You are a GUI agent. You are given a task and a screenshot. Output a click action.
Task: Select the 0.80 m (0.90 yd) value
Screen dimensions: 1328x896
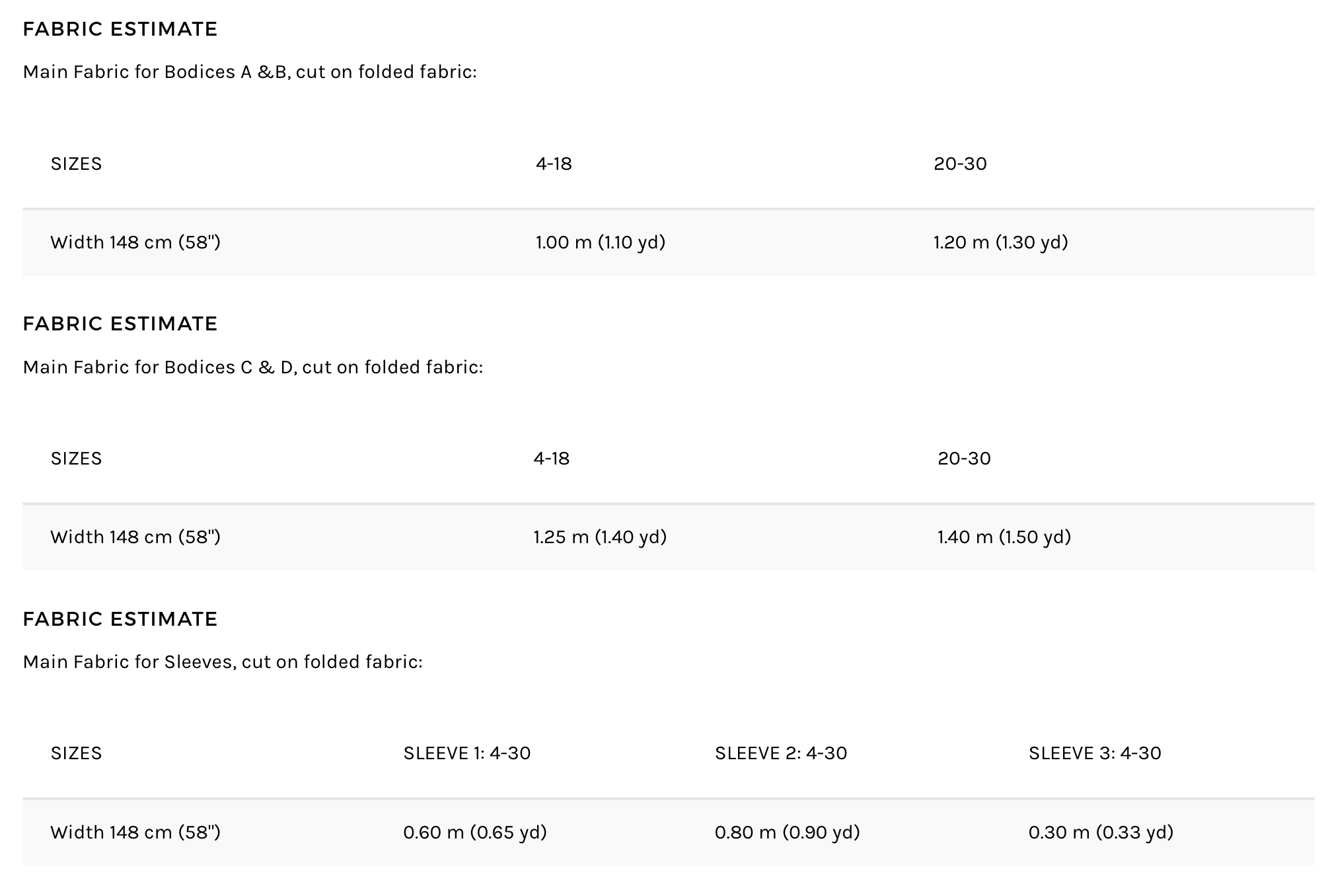(x=787, y=832)
